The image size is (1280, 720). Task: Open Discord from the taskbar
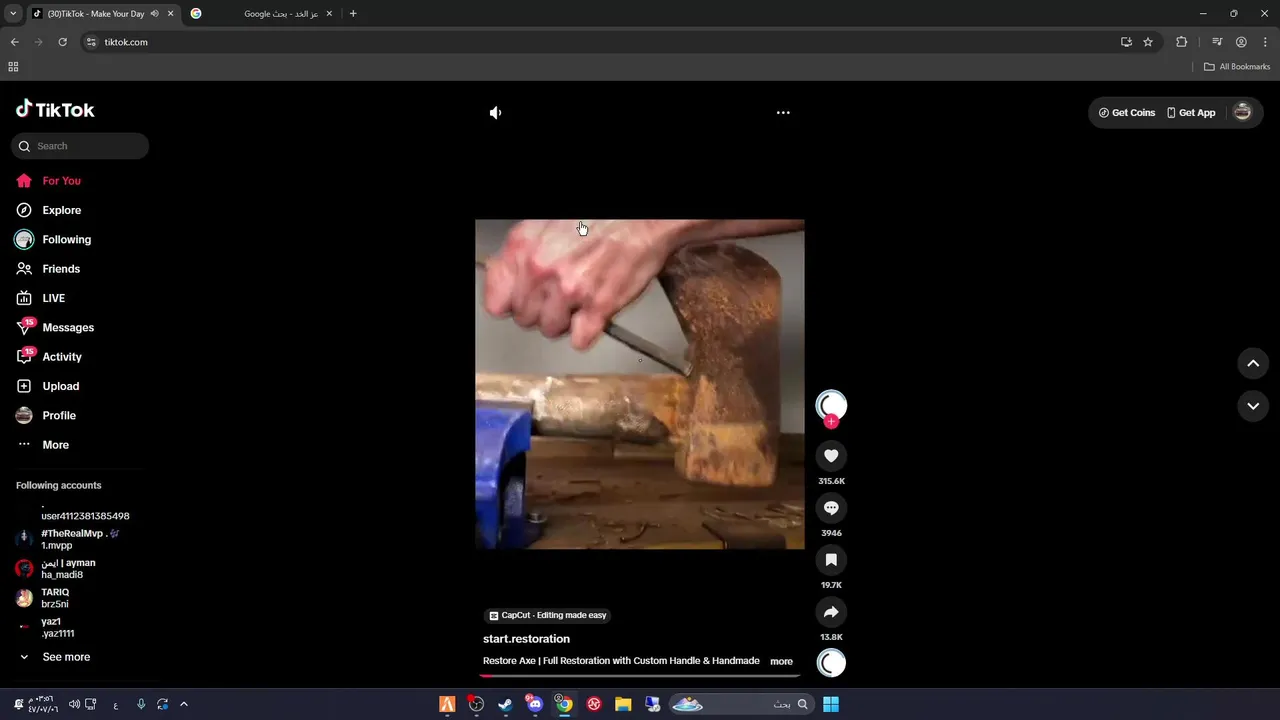pyautogui.click(x=535, y=704)
